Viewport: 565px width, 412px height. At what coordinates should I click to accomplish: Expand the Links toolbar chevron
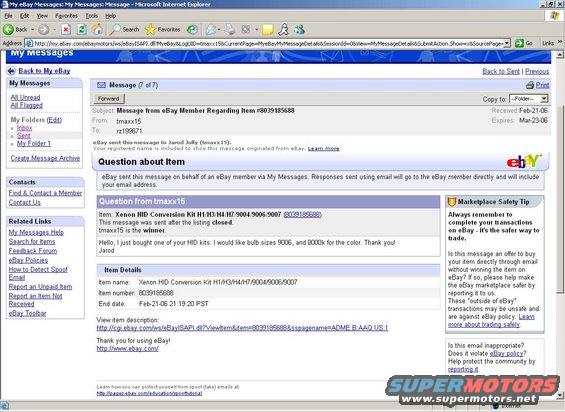pos(560,42)
